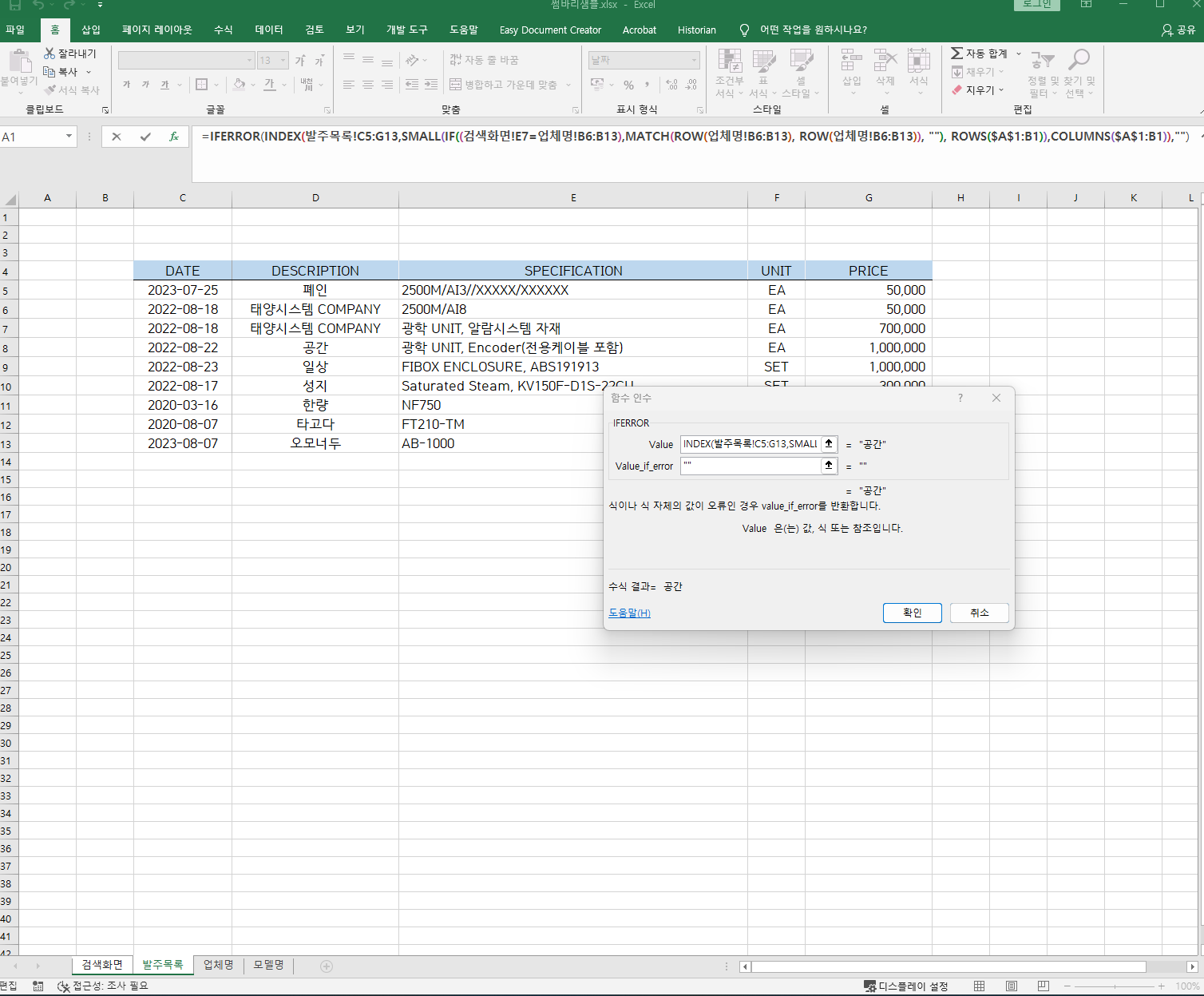Click the align right icon
This screenshot has width=1204, height=996.
[387, 85]
